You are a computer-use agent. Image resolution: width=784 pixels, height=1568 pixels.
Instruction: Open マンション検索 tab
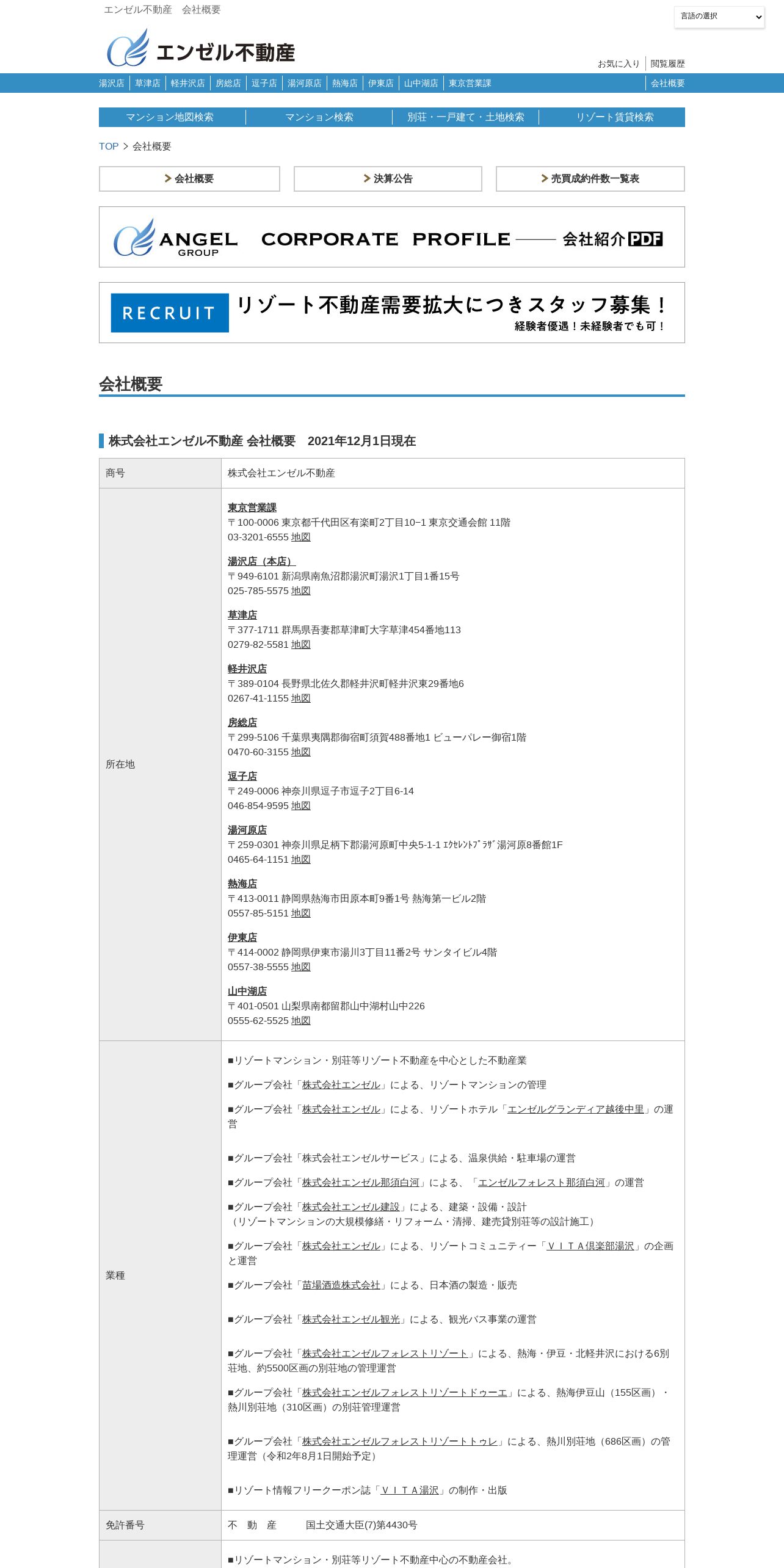pyautogui.click(x=319, y=117)
